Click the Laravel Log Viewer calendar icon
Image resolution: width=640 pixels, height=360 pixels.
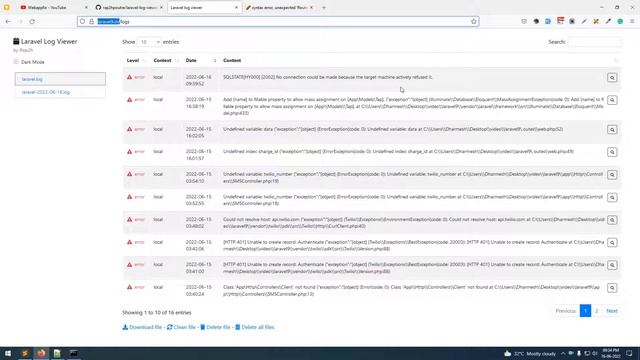point(16,41)
